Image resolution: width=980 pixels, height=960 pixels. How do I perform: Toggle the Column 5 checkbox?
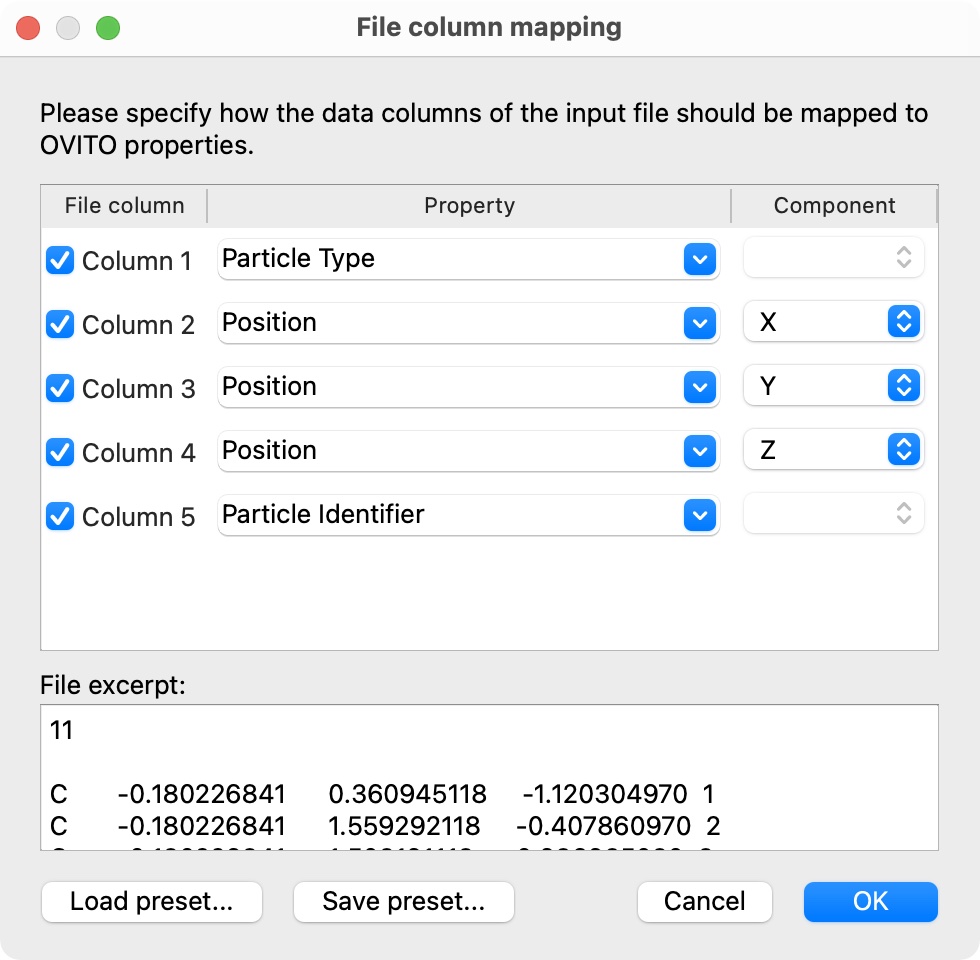pos(60,517)
